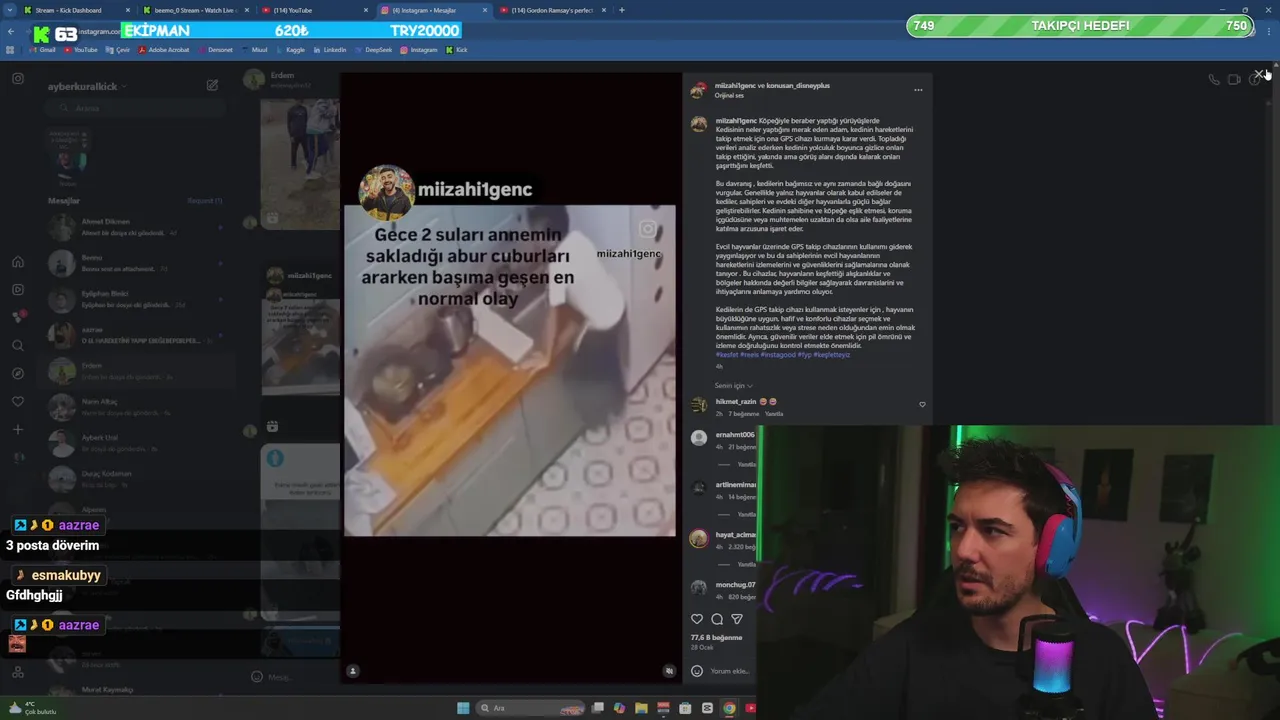Image resolution: width=1280 pixels, height=720 pixels.
Task: Toggle video sound with speaker icon
Action: tap(669, 671)
